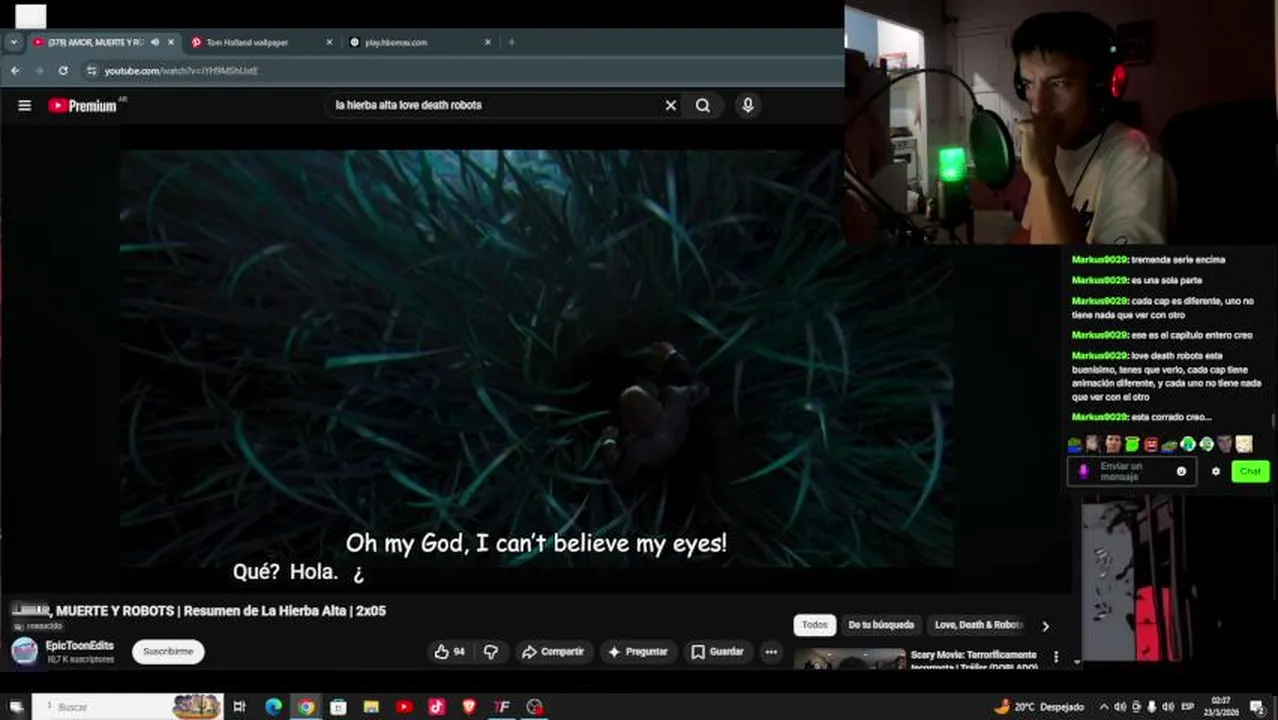This screenshot has height=720, width=1278.
Task: Open TikTok icon in taskbar
Action: coord(437,707)
